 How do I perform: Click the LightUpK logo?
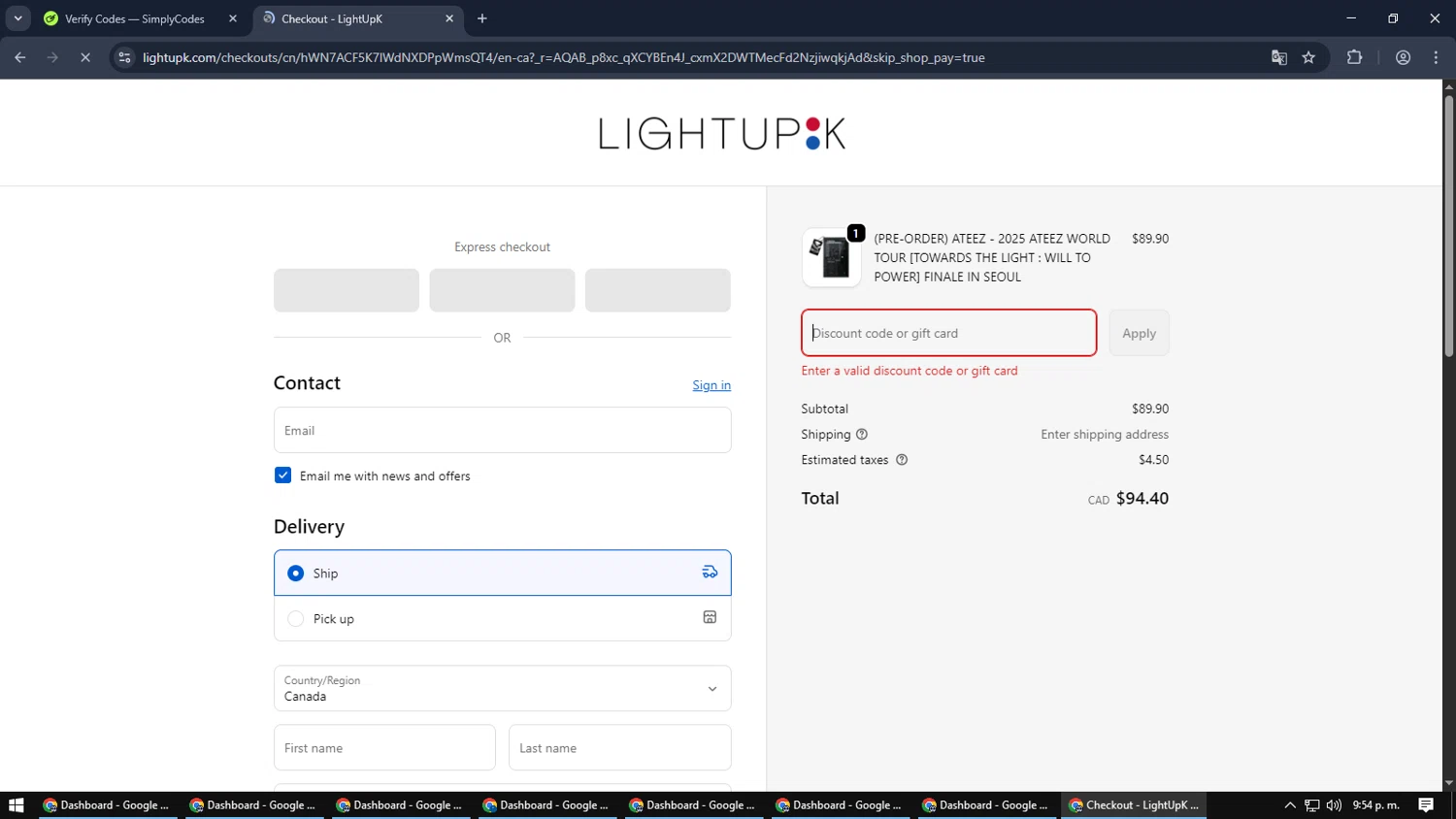coord(722,133)
